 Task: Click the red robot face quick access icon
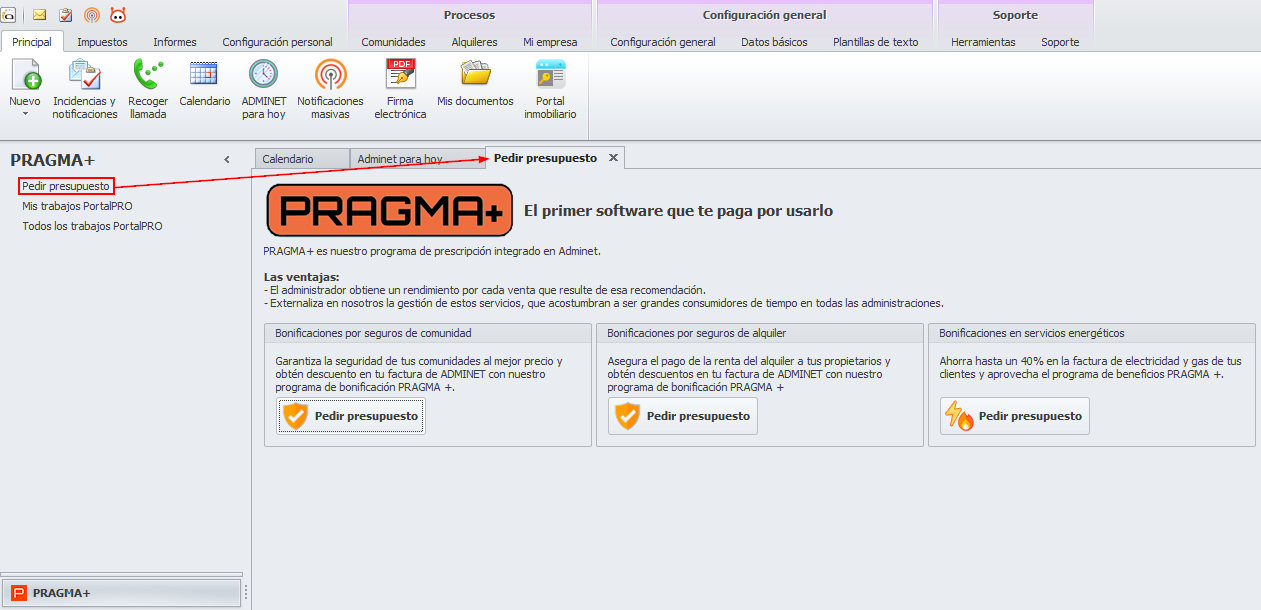118,15
